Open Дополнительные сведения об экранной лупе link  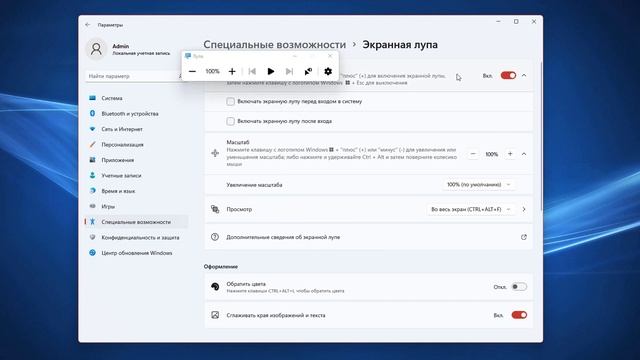pos(369,237)
